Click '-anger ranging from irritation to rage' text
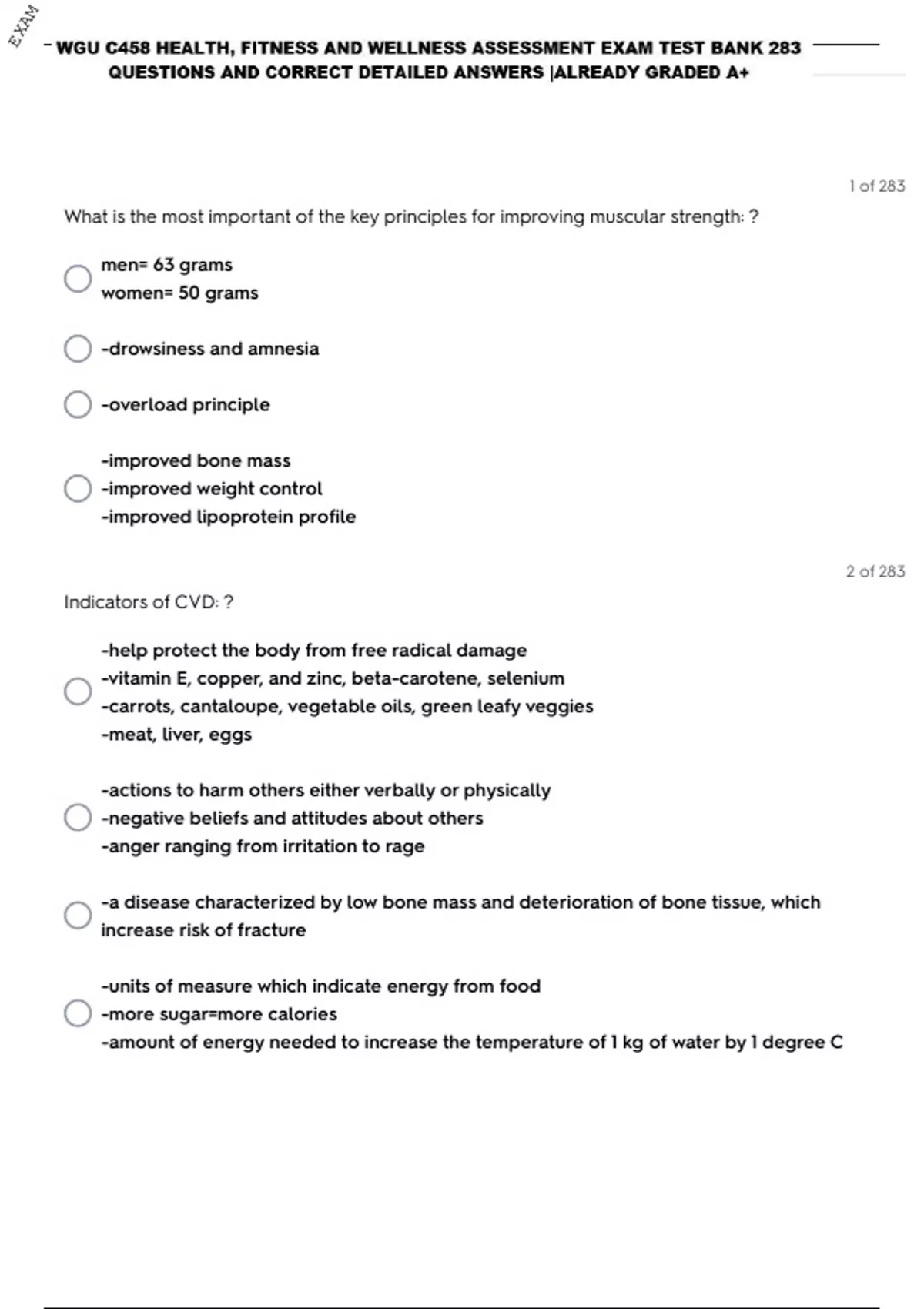 tap(263, 846)
